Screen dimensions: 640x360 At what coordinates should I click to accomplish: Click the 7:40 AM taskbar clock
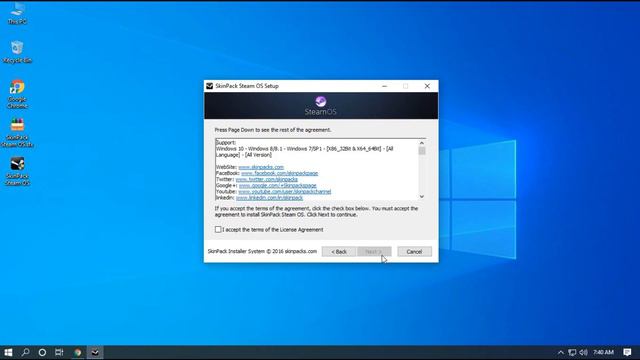603,352
